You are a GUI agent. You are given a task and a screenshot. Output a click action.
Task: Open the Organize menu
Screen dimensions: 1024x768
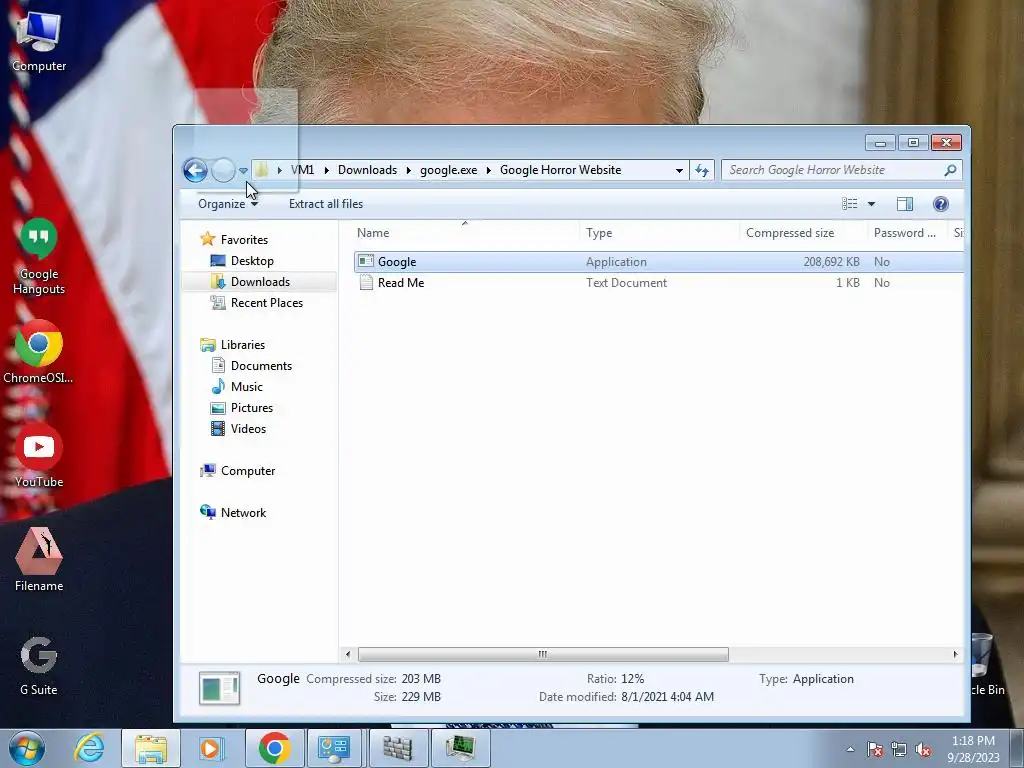point(228,204)
